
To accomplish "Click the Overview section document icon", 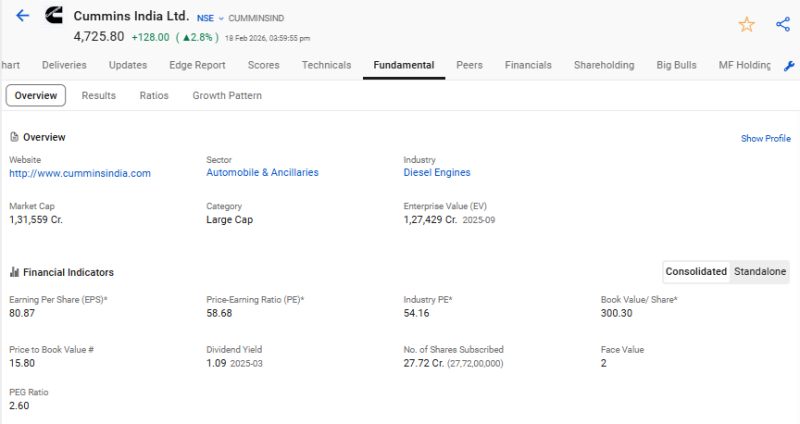I will pos(14,137).
